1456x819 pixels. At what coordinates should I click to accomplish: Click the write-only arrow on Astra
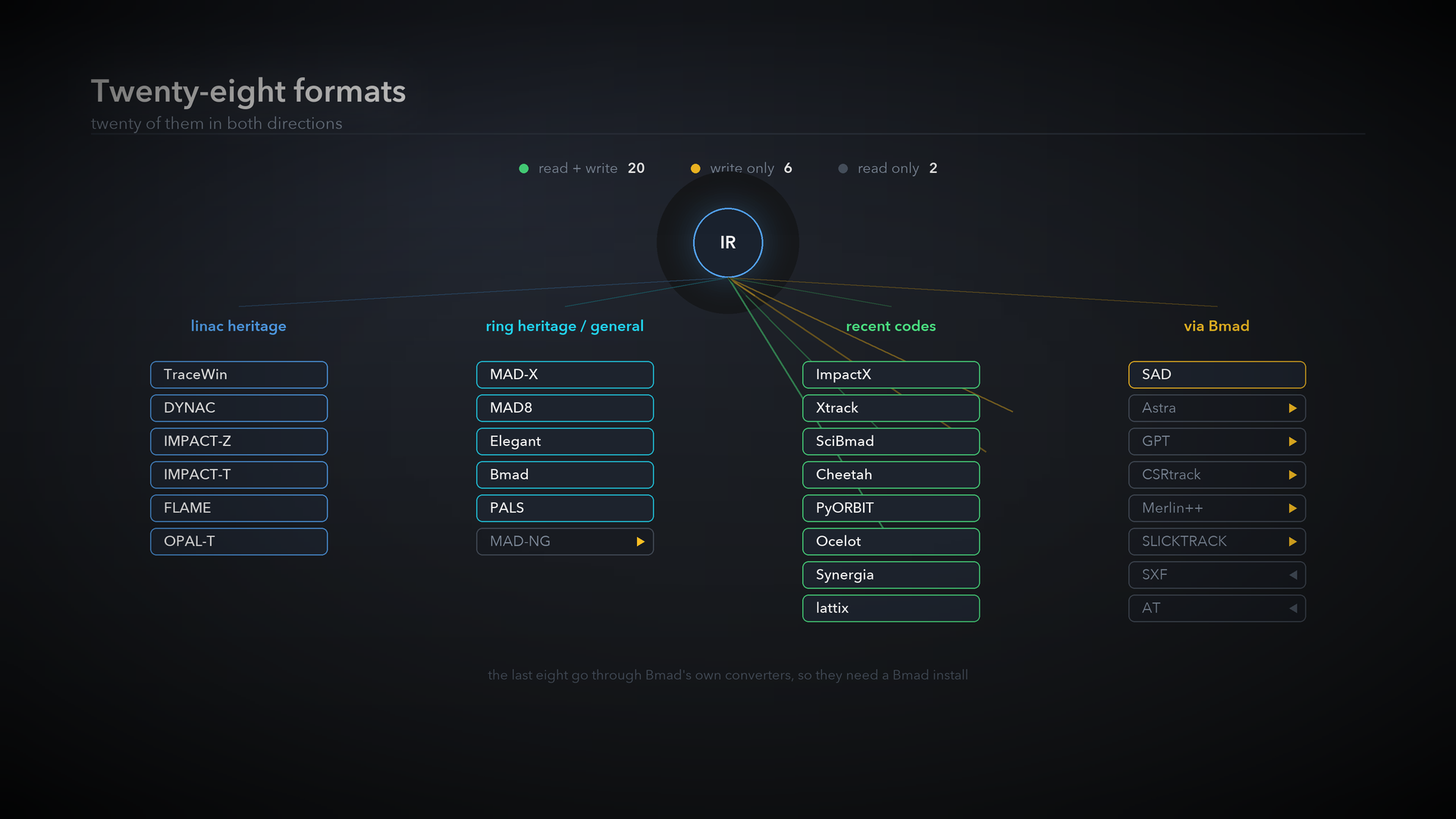point(1292,408)
